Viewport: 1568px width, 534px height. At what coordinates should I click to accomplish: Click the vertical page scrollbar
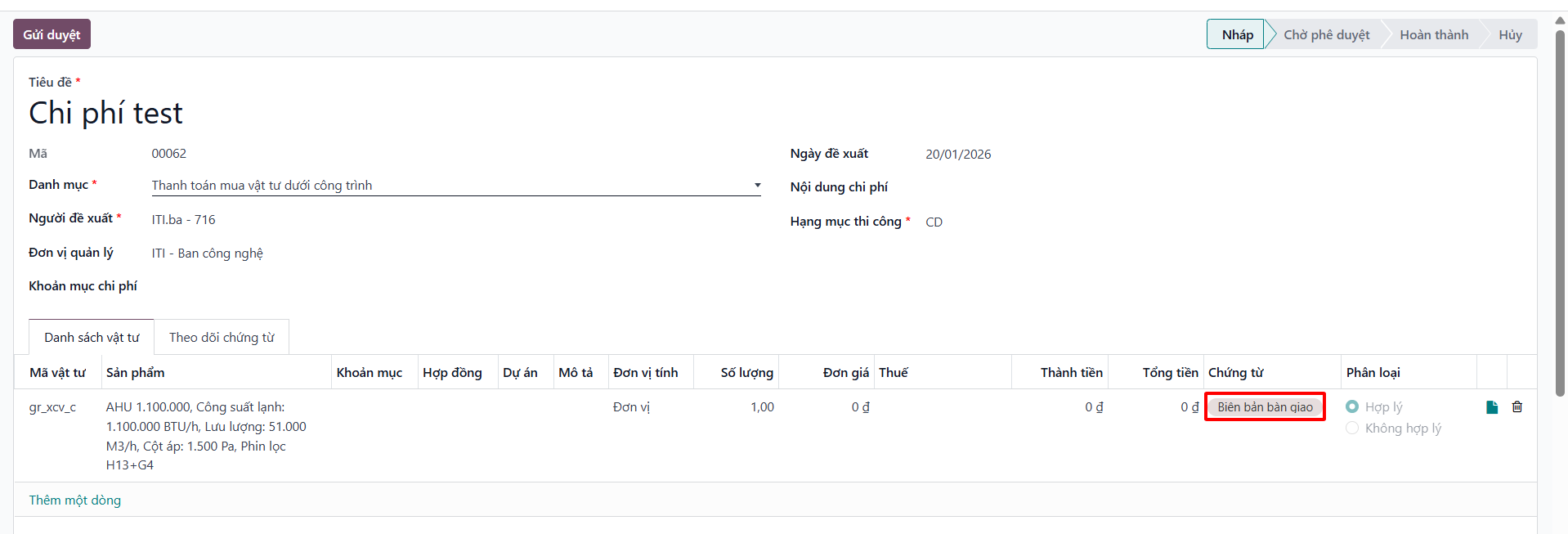[1560, 213]
